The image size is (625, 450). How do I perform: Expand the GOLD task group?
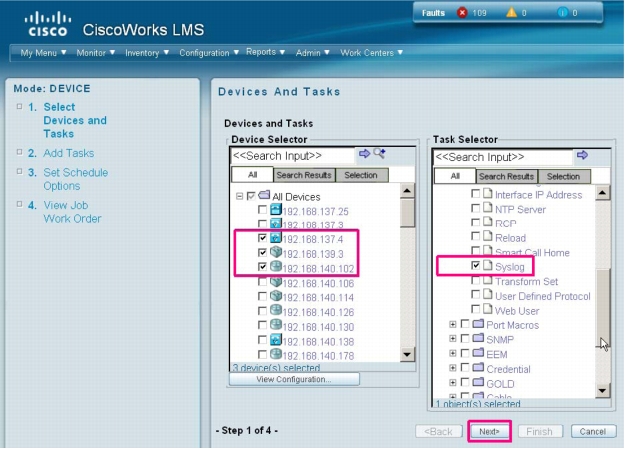(x=452, y=383)
